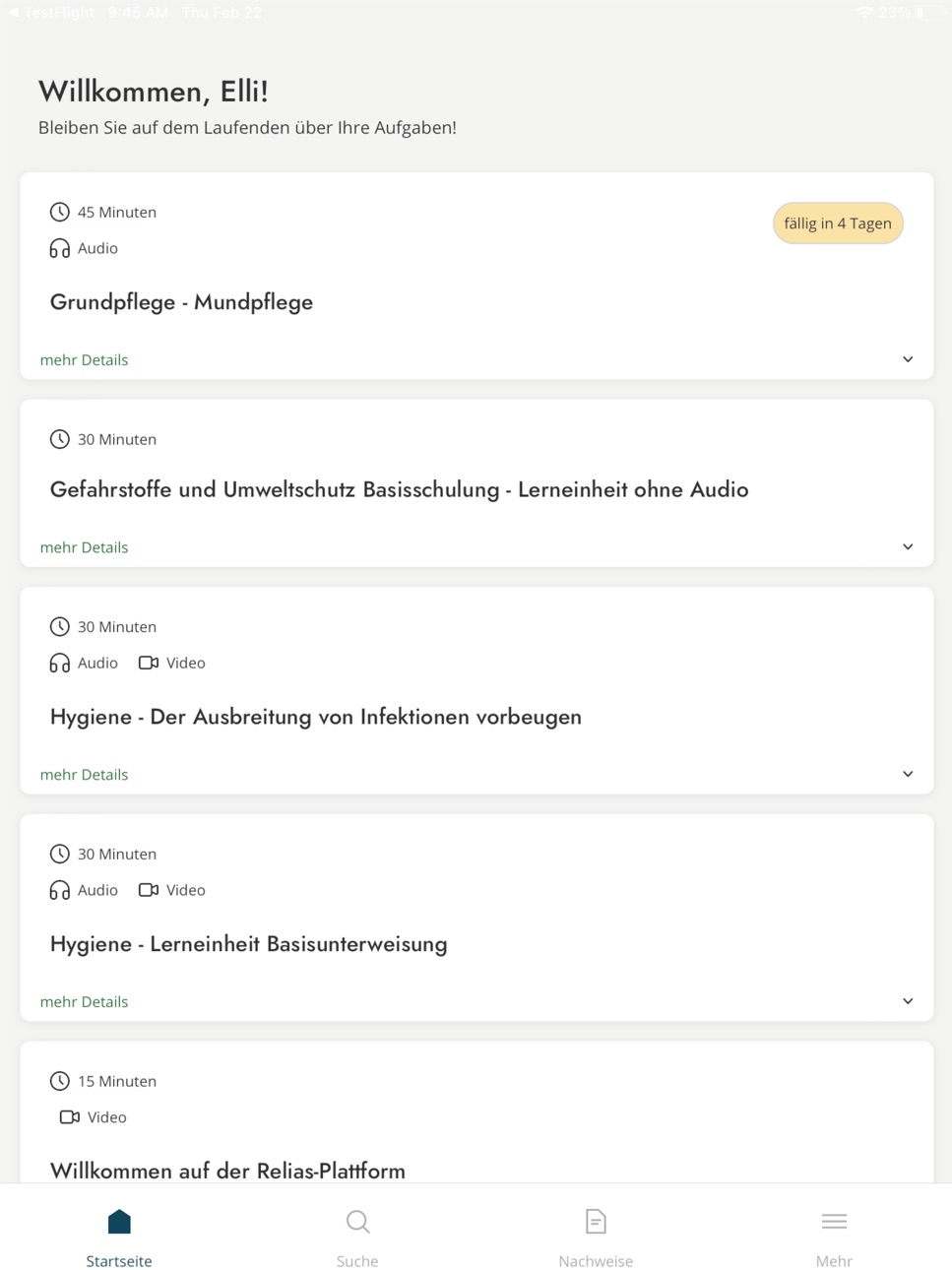Tap the Nachweise document icon
Screen dimensions: 952x1270
tap(596, 1222)
